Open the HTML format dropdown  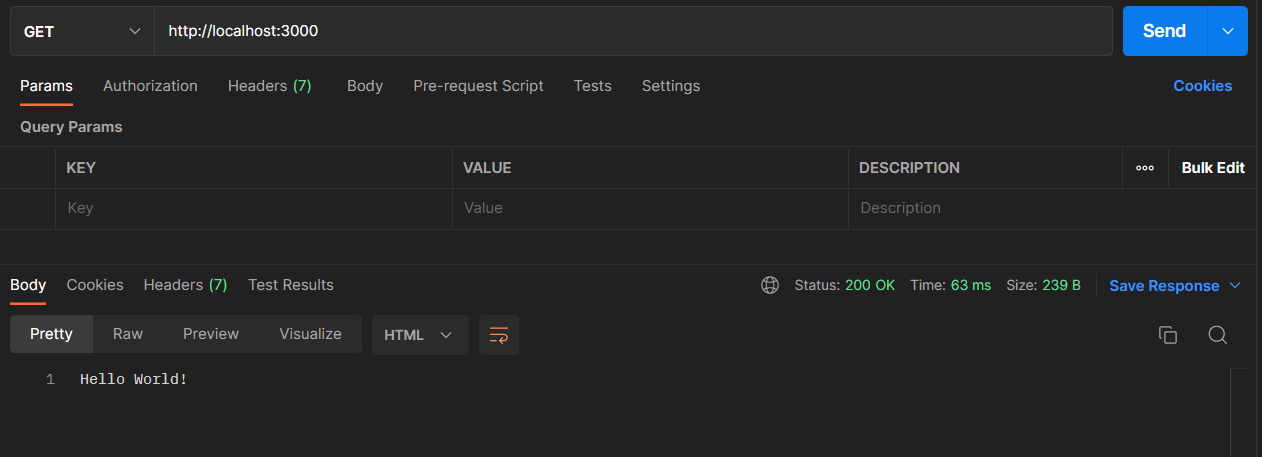pos(419,335)
